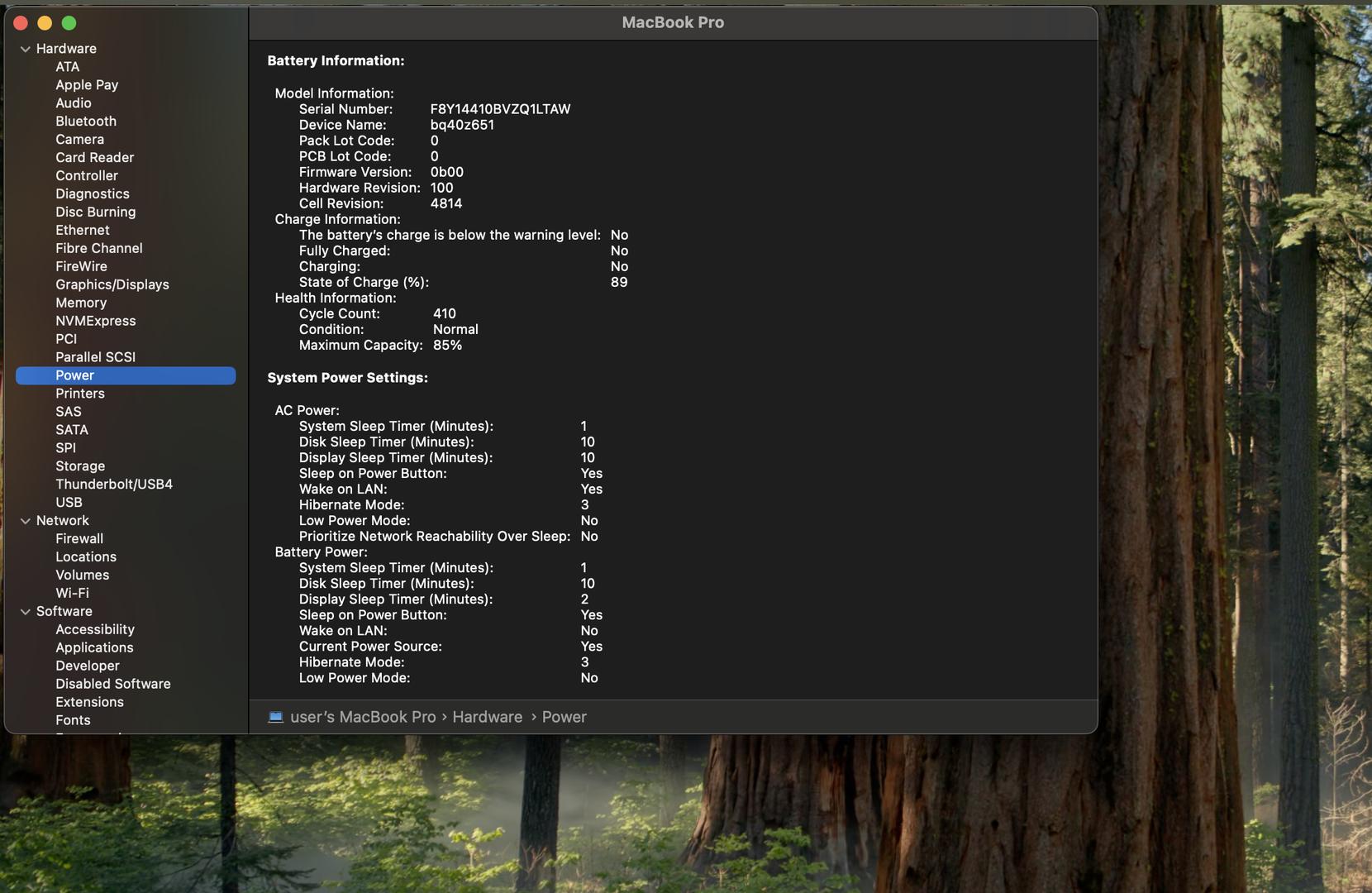1372x893 pixels.
Task: Open the Disabled Software entry
Action: pos(113,685)
